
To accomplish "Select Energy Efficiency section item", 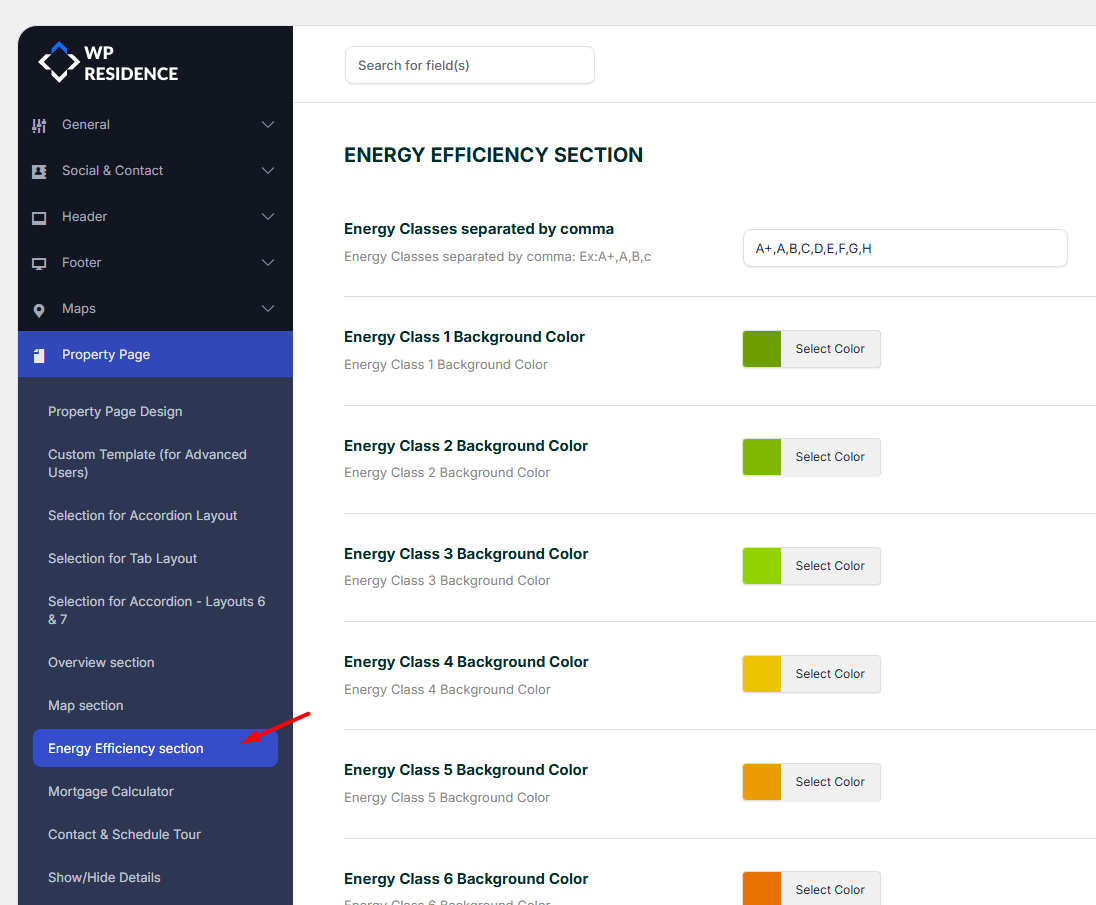I will [155, 748].
